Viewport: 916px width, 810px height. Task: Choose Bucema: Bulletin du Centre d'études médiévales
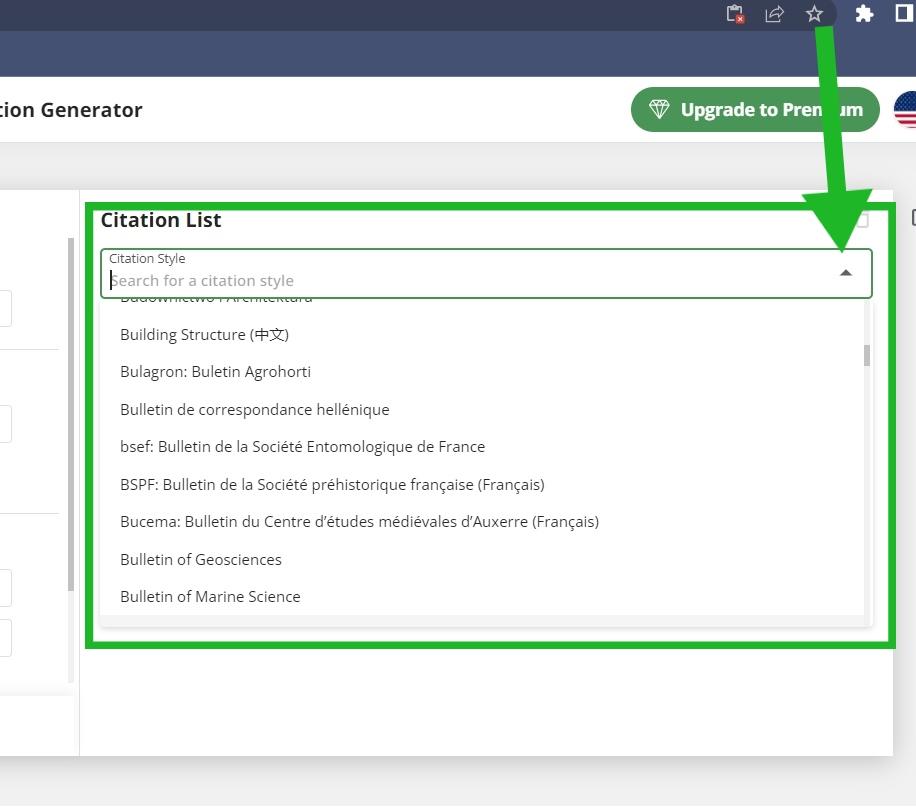pyautogui.click(x=482, y=522)
